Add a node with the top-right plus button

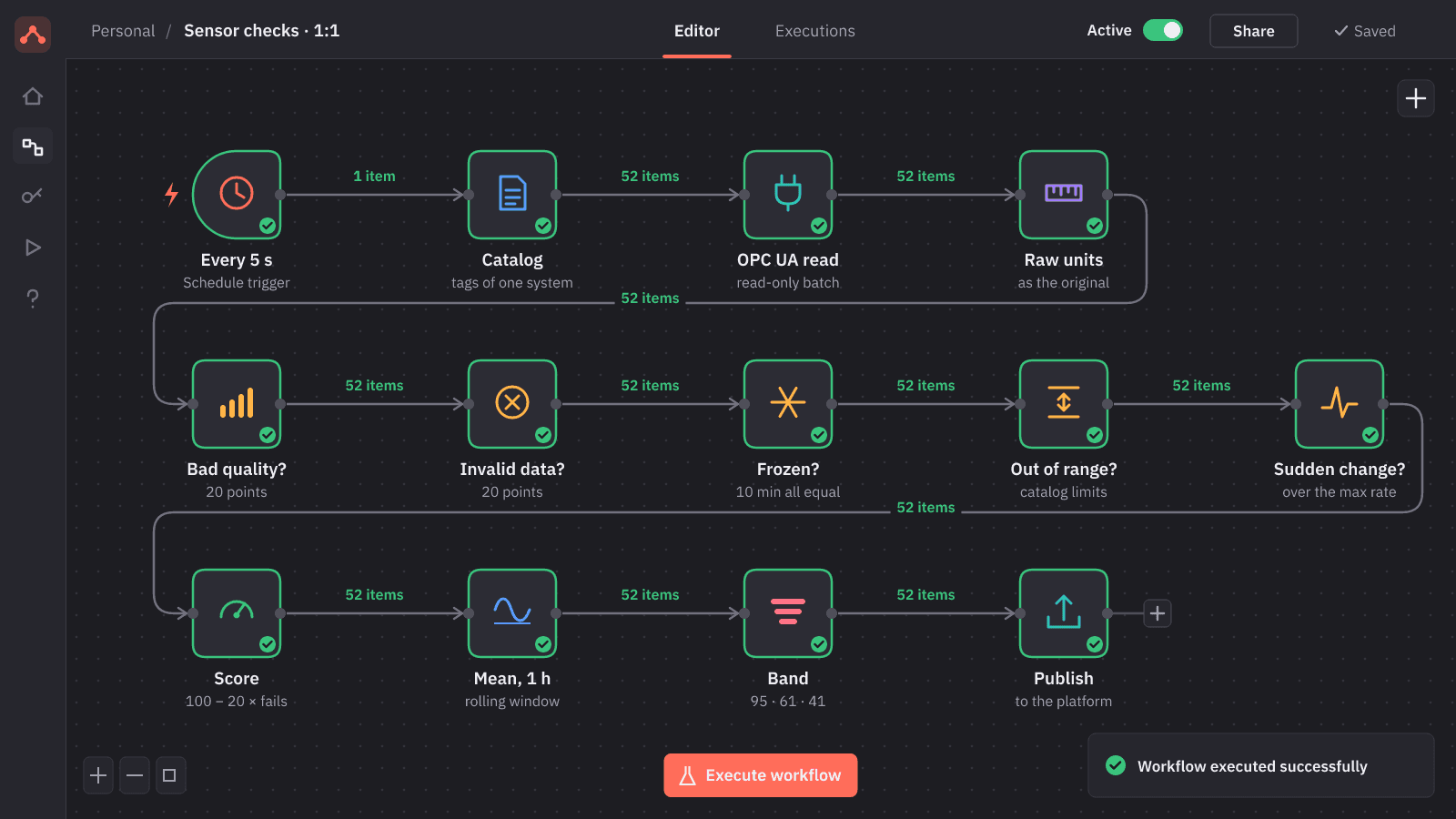tap(1416, 98)
